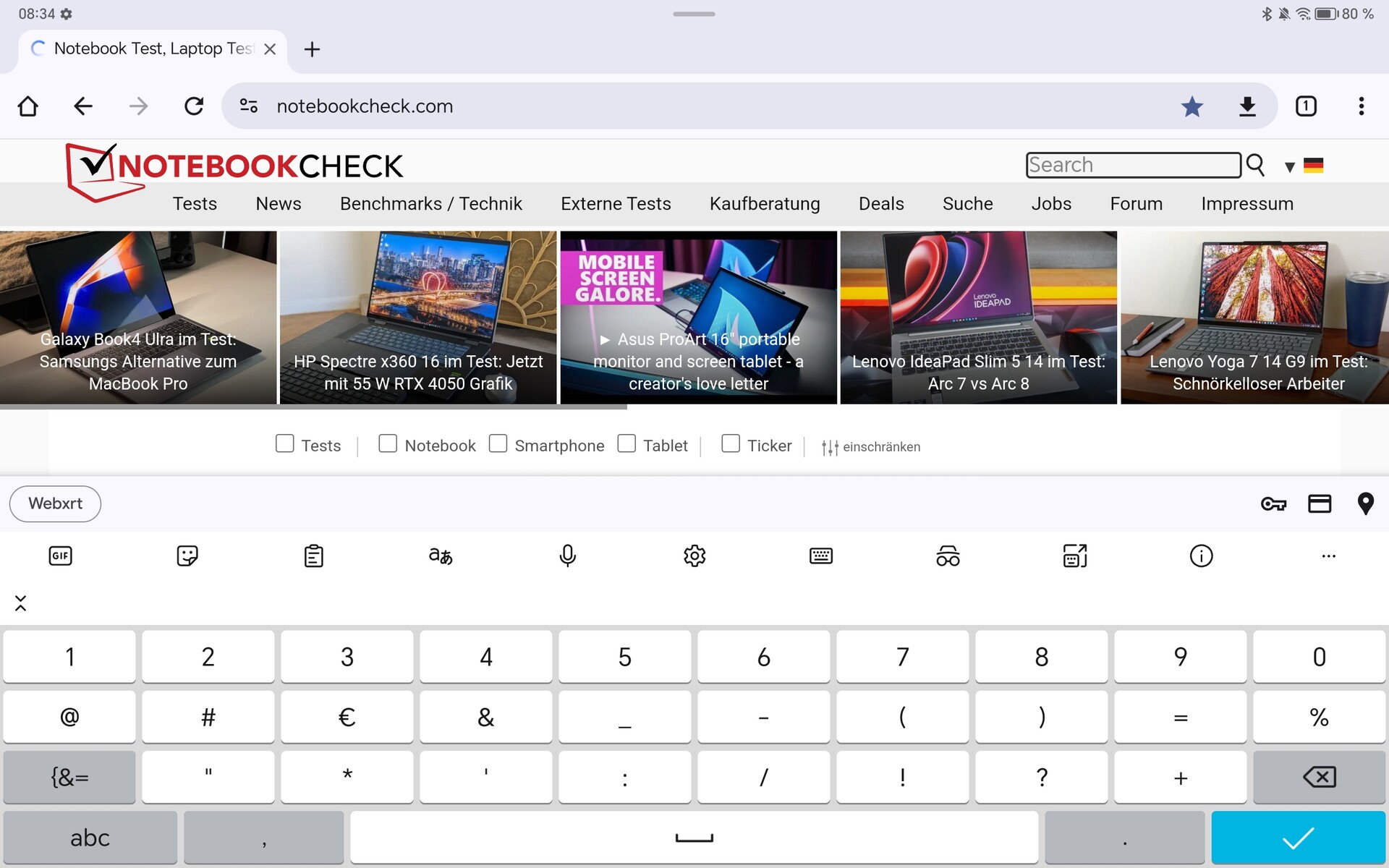This screenshot has height=868, width=1389.
Task: Tick the Smartphone filter checkbox
Action: tap(498, 443)
